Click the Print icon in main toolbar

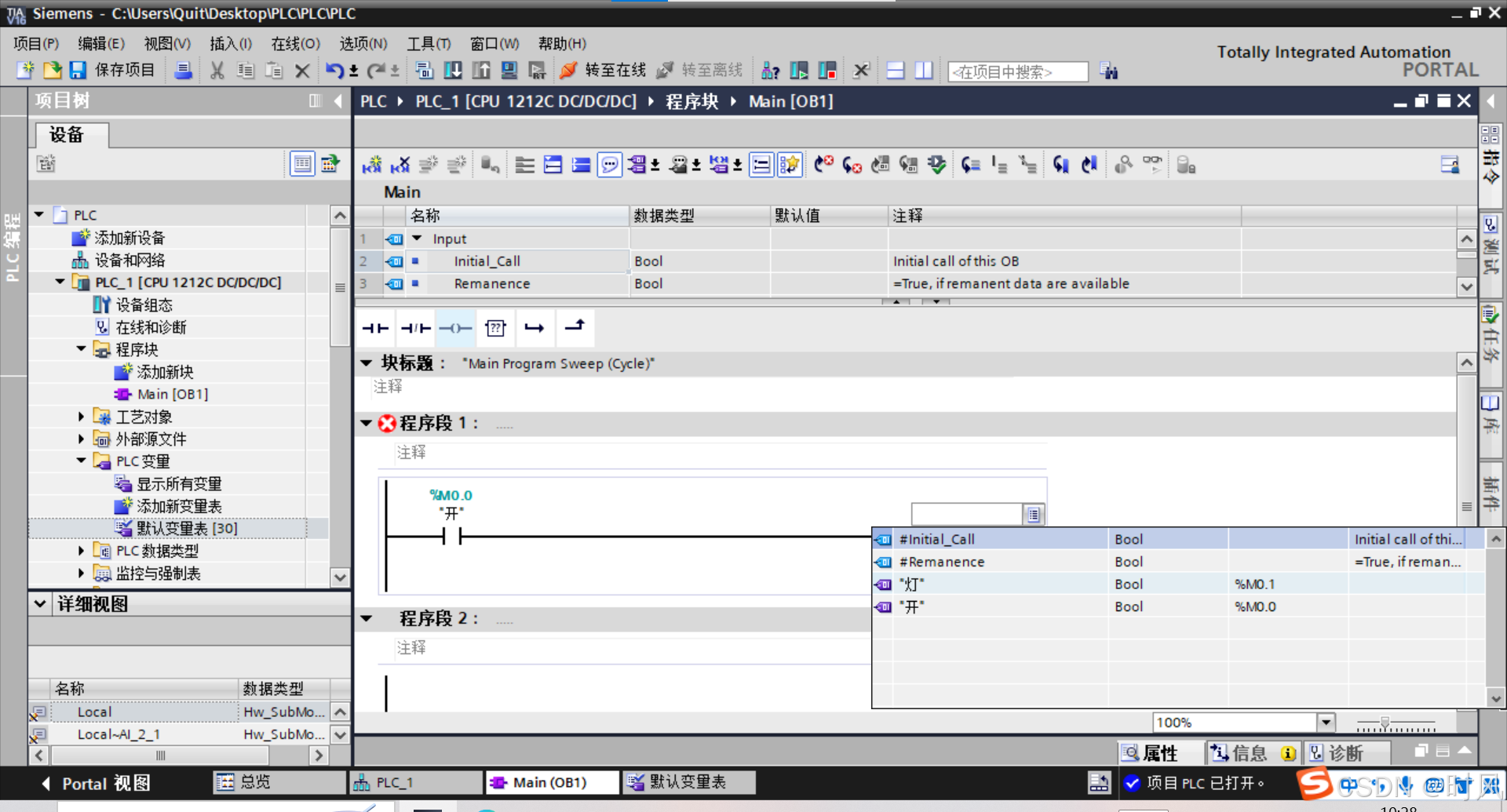tap(183, 71)
